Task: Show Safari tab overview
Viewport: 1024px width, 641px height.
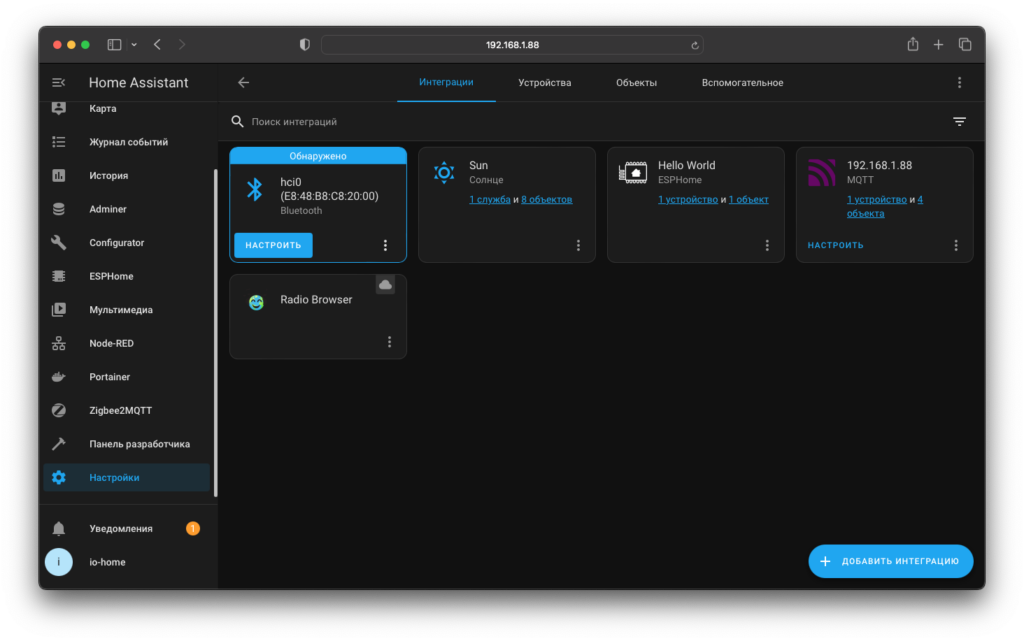Action: coord(965,44)
